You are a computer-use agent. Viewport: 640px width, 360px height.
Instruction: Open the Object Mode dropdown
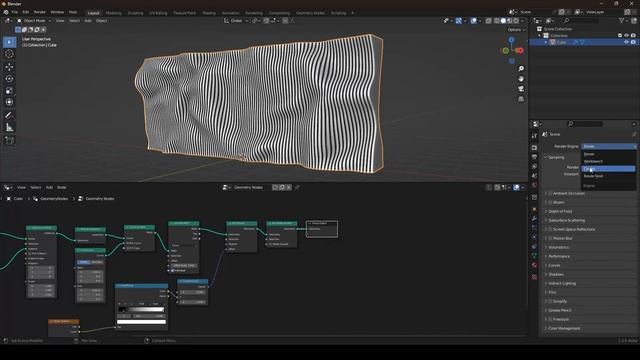34,21
